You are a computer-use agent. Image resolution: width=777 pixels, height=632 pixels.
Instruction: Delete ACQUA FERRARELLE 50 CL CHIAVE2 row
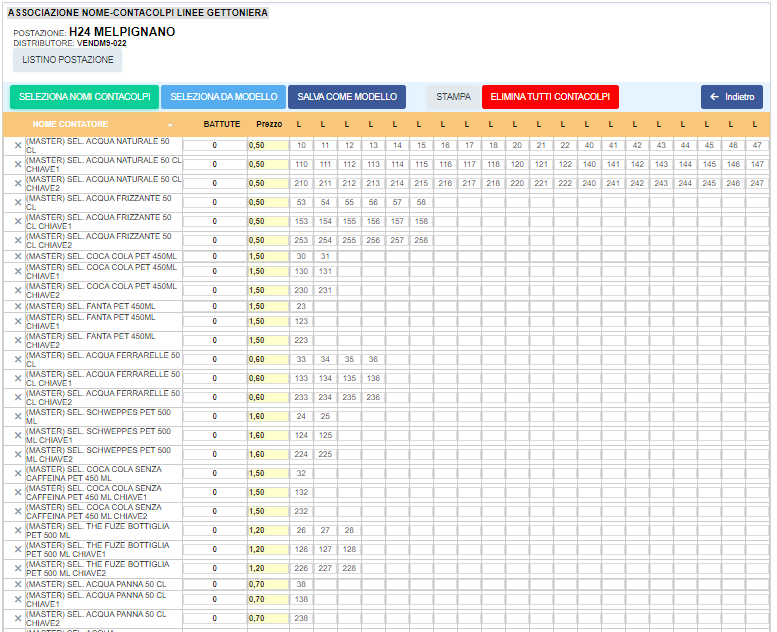(18, 397)
